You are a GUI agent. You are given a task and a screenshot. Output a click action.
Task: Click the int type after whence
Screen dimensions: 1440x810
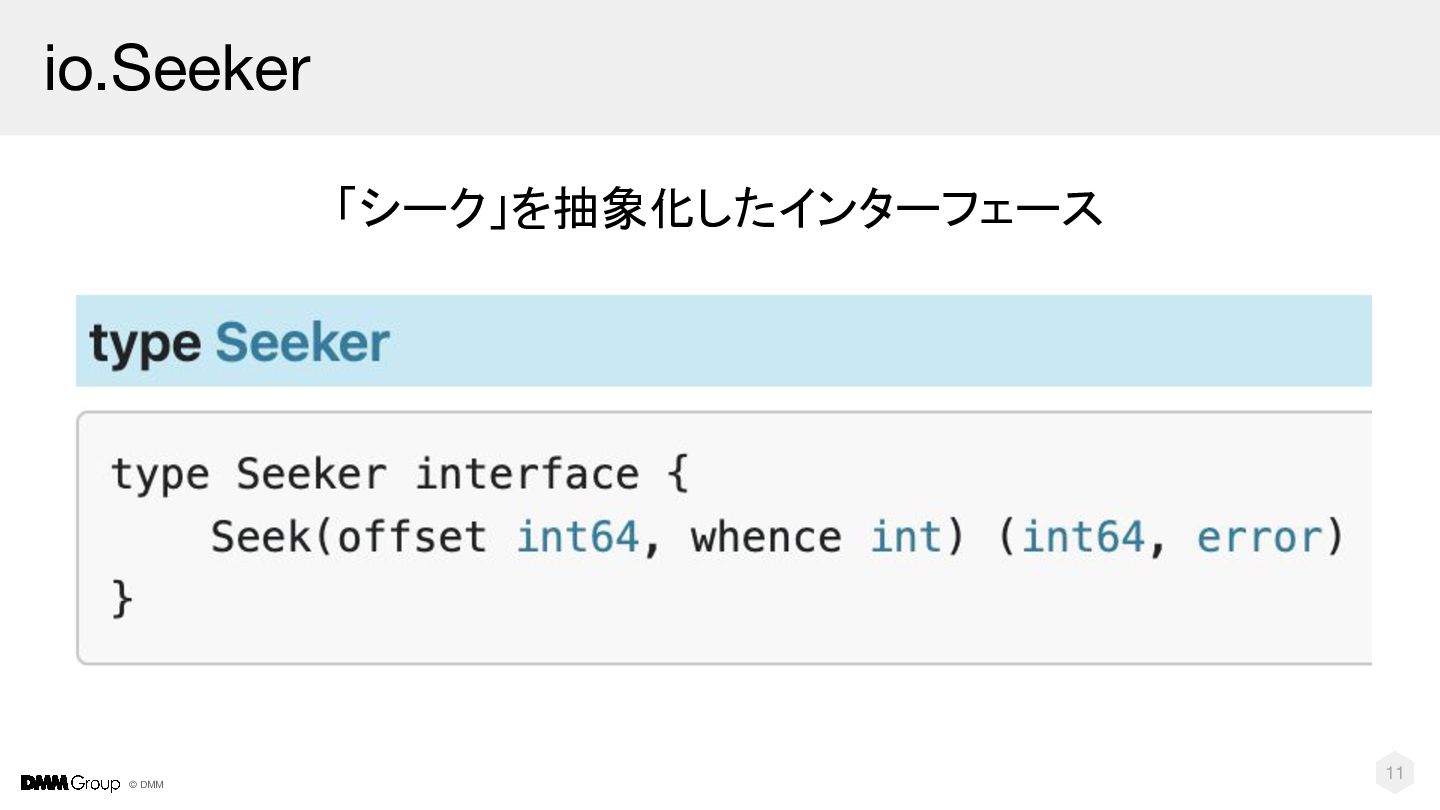[x=906, y=537]
